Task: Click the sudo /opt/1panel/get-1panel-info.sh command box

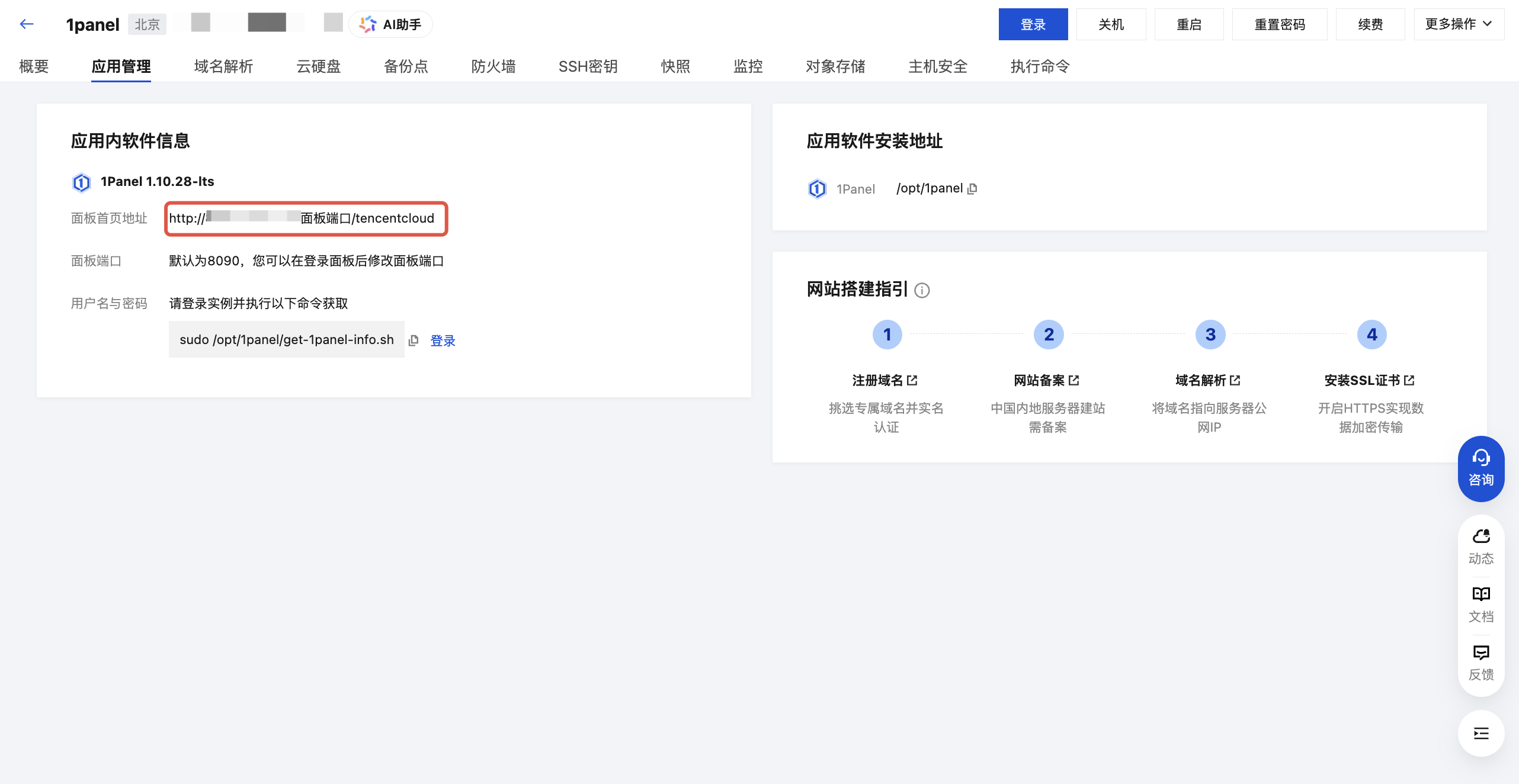Action: pyautogui.click(x=287, y=339)
